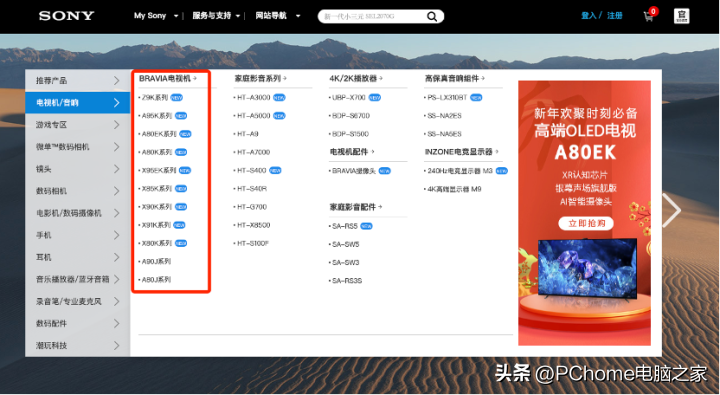Open the HT-A9 link
Image resolution: width=720 pixels, height=395 pixels.
(248, 134)
